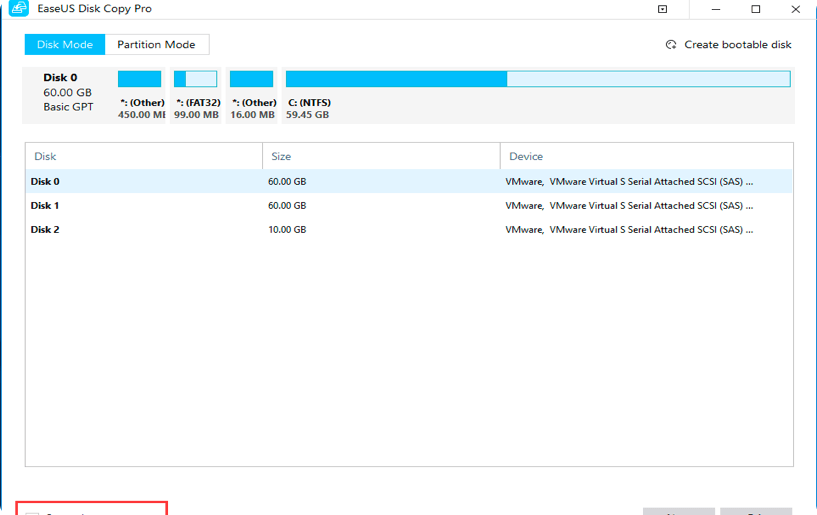Select the 450.00 MB (Other) partition bar
The image size is (817, 515).
[139, 79]
